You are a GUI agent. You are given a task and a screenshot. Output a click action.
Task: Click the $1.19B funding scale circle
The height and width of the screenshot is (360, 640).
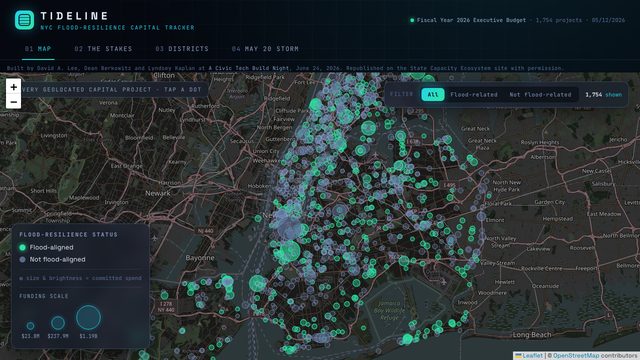[89, 318]
